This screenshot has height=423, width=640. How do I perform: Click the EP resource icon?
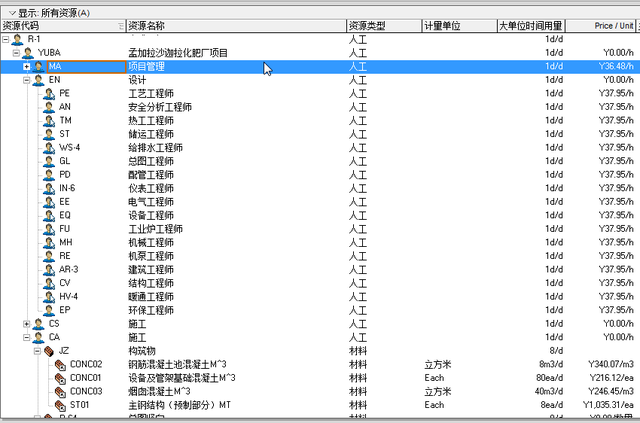click(49, 310)
